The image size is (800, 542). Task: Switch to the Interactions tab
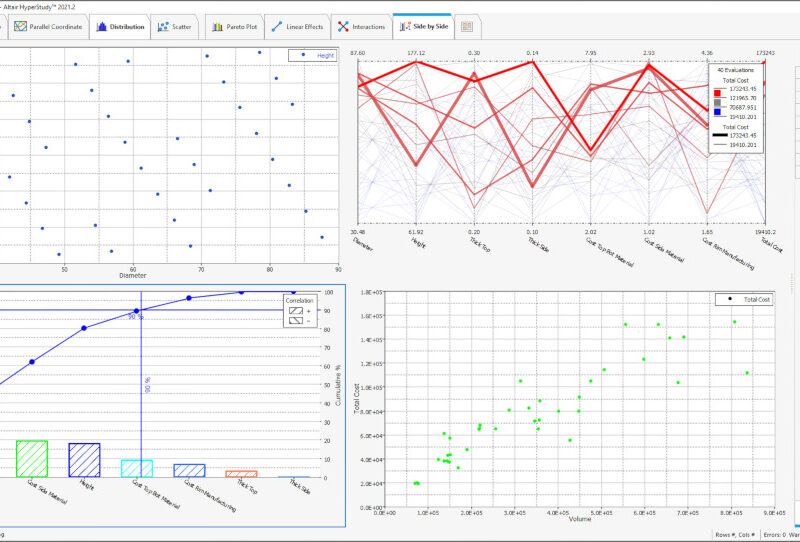pyautogui.click(x=362, y=27)
